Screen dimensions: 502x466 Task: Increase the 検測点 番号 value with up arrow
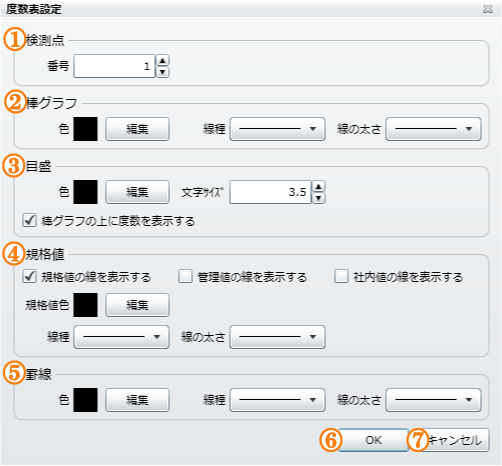(162, 61)
